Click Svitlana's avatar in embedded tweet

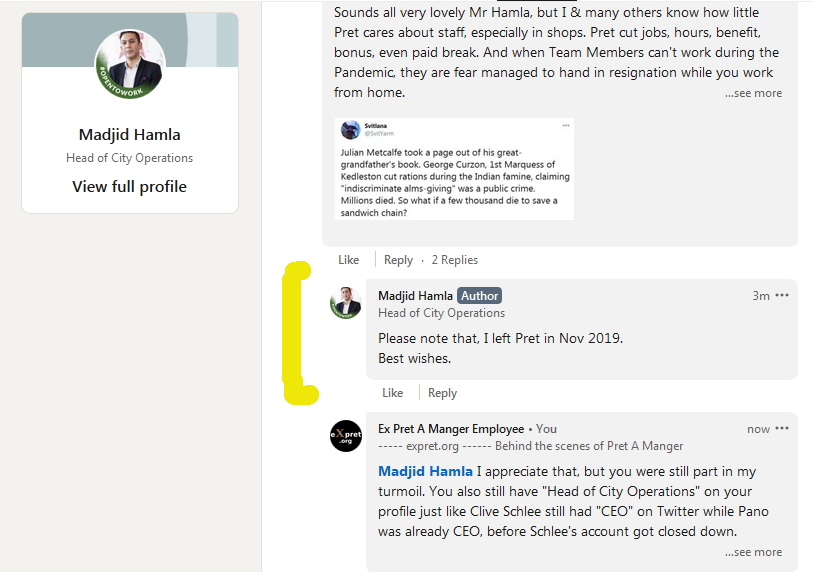point(350,130)
